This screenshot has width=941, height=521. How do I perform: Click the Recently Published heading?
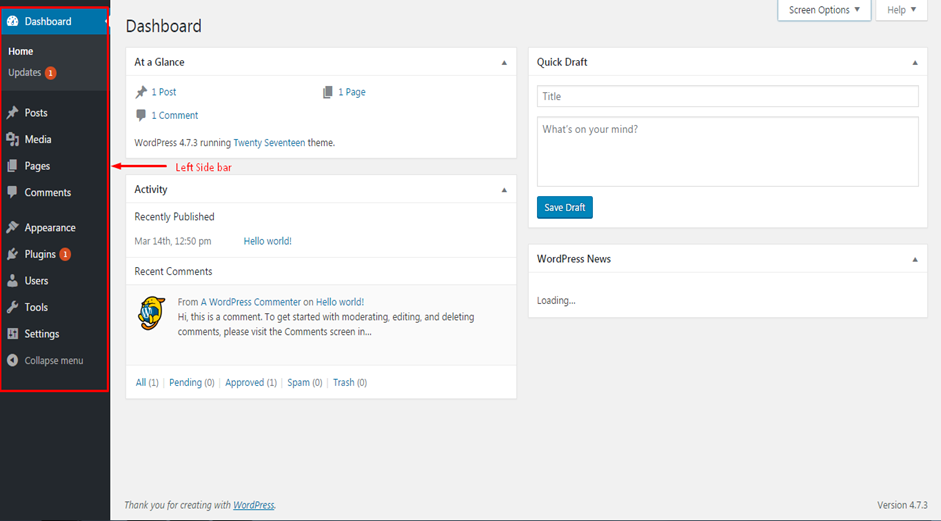(x=175, y=217)
